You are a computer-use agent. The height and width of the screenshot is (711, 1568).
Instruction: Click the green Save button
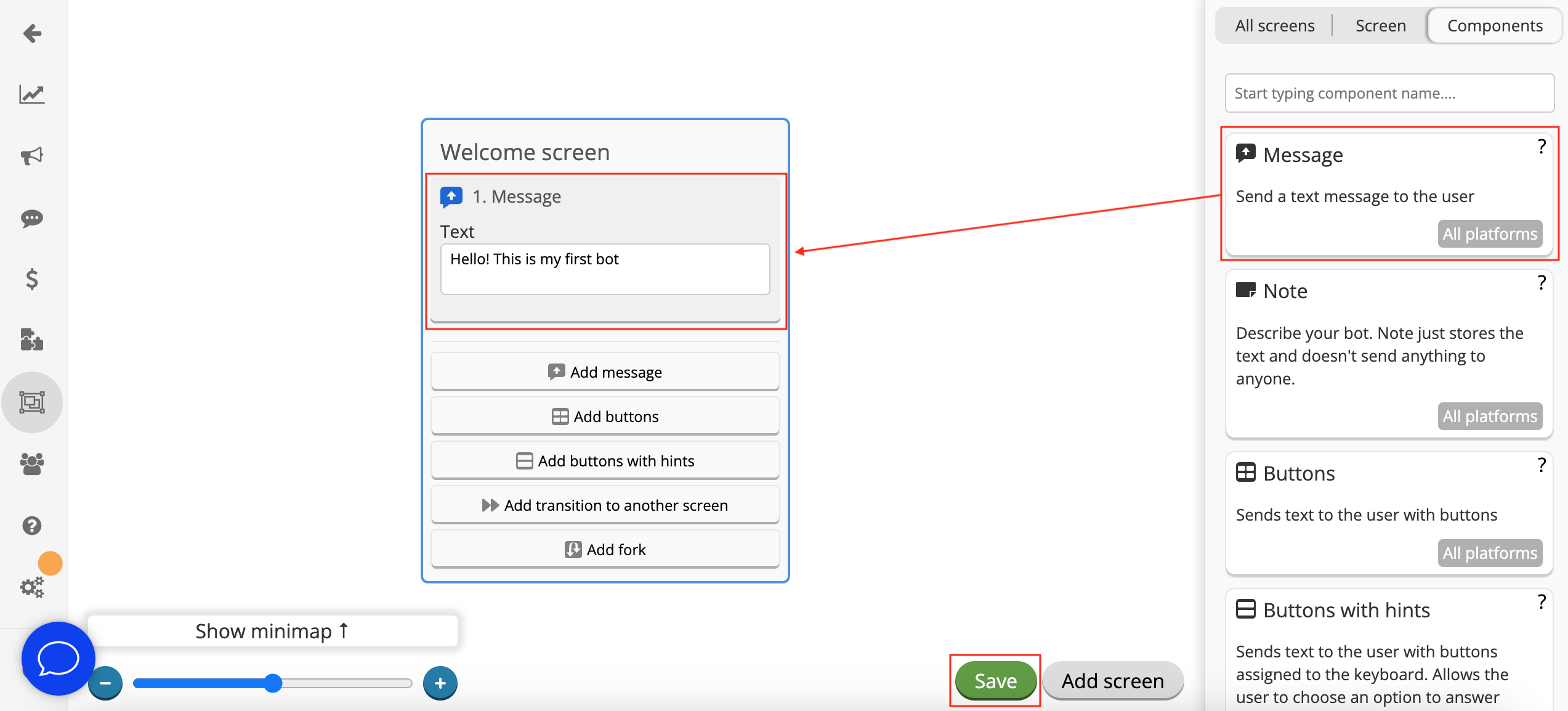[x=995, y=681]
